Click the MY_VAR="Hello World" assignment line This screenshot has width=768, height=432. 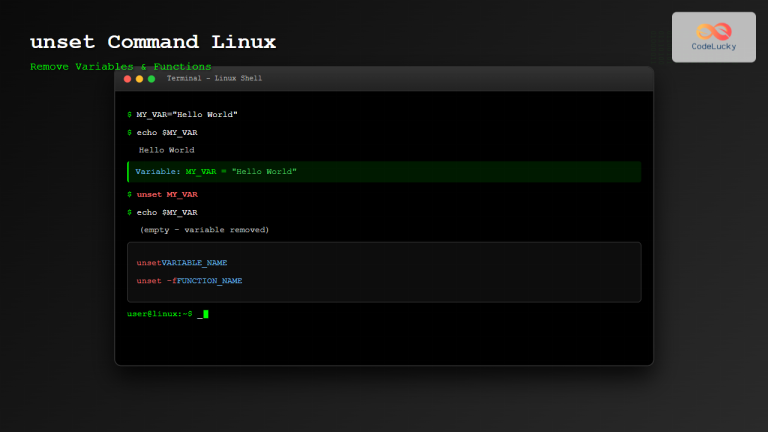click(x=187, y=114)
